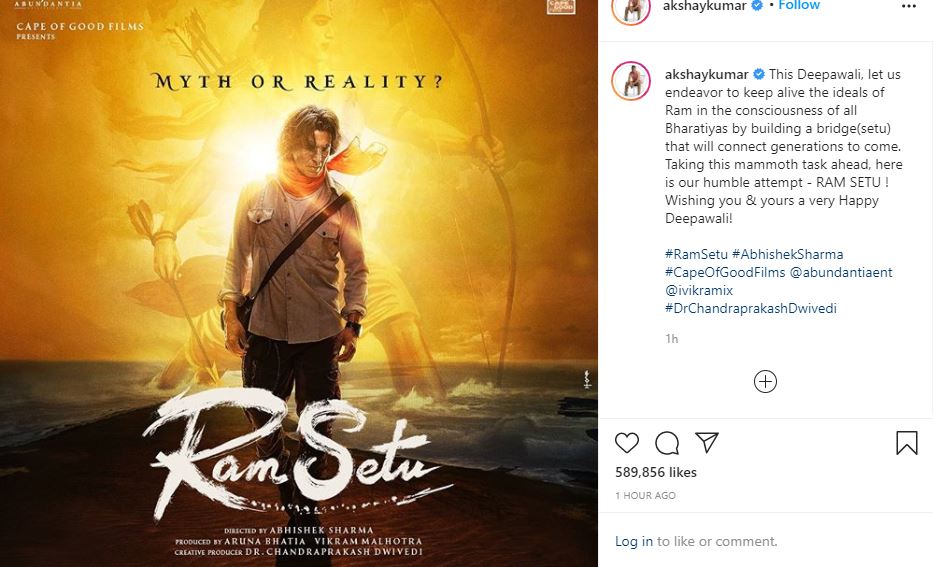Viewport: 933px width, 567px height.
Task: Open the #RamSetu hashtag
Action: [696, 254]
